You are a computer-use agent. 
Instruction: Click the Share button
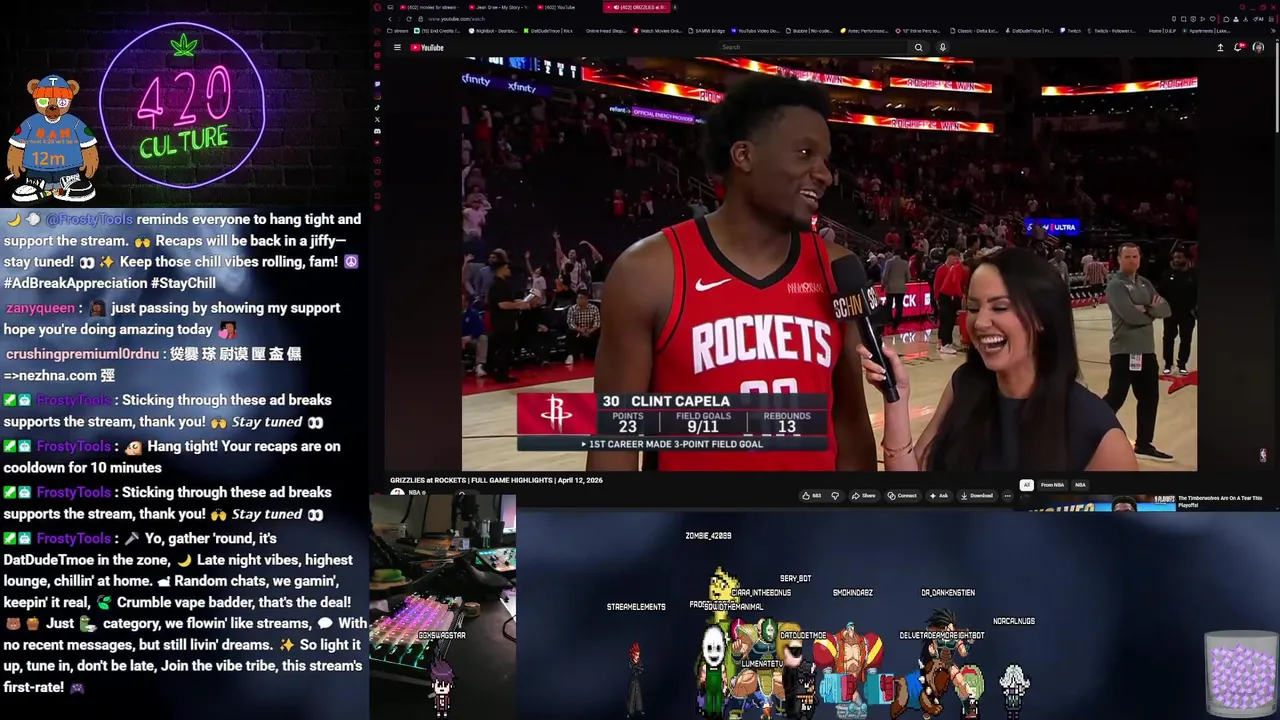pos(863,496)
